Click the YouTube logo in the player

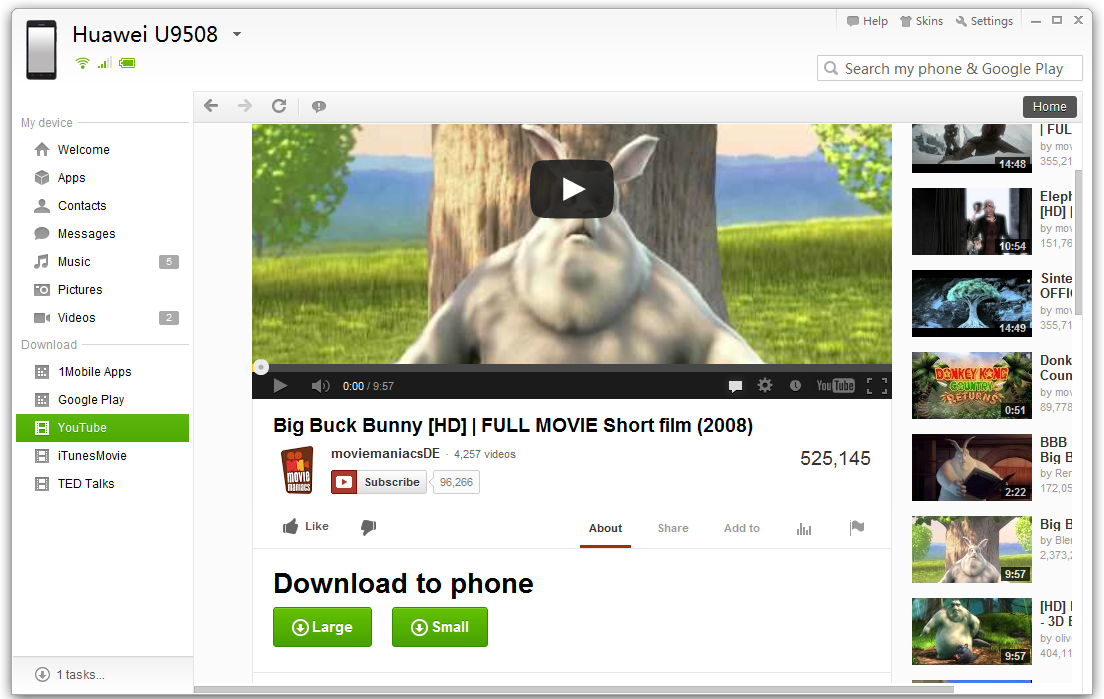coord(835,385)
